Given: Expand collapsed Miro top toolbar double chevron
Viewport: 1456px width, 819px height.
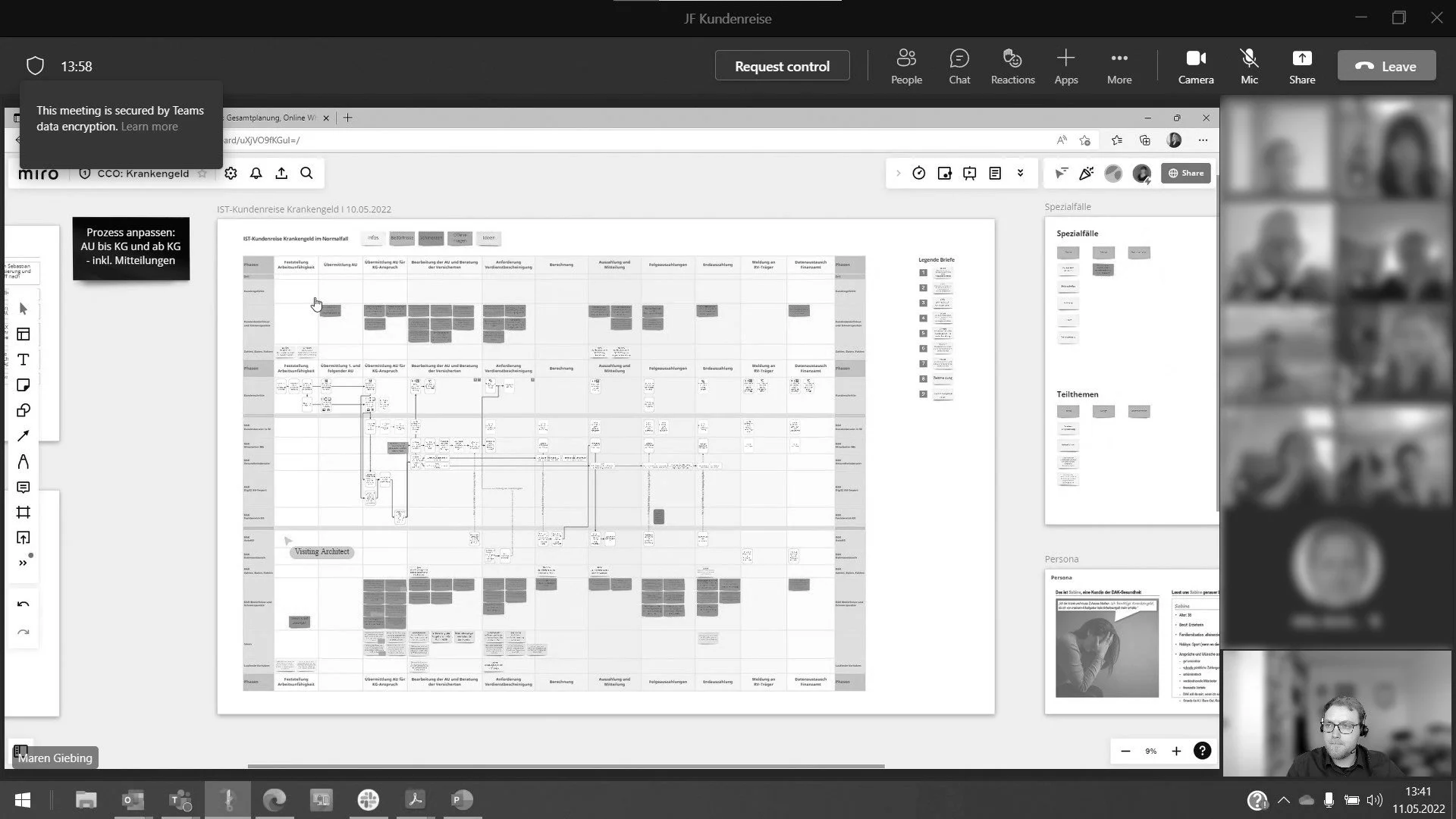Looking at the screenshot, I should (1021, 174).
